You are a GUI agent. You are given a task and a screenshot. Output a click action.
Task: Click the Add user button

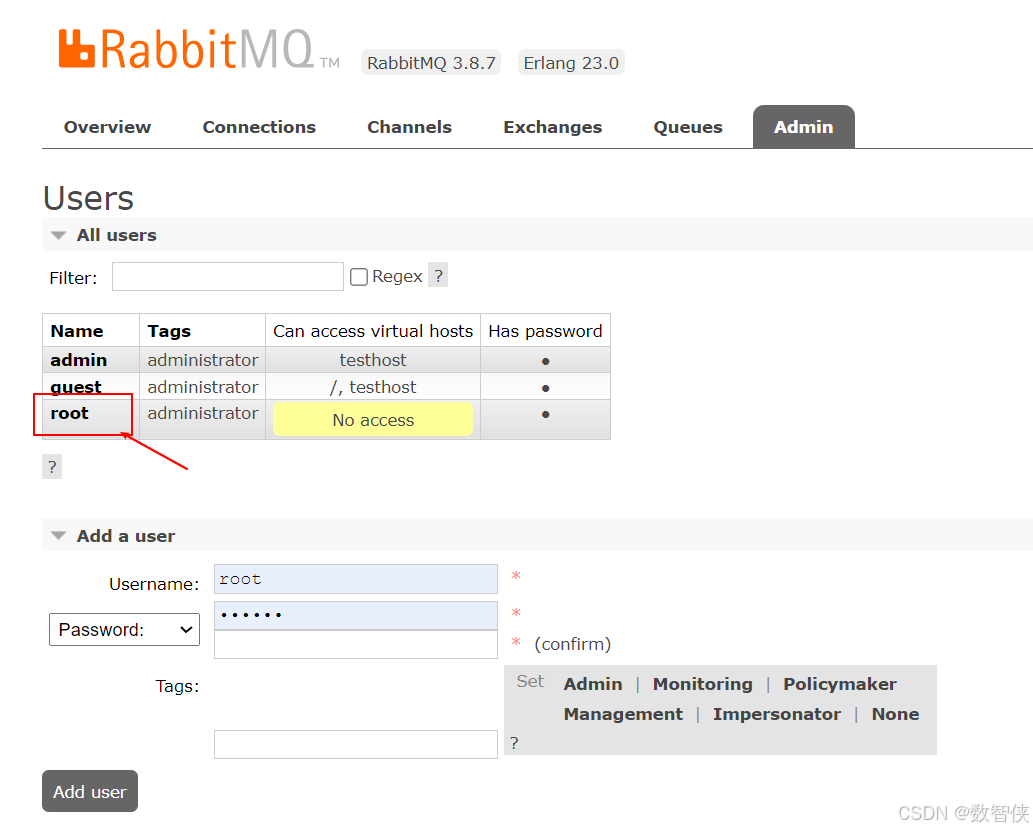[x=89, y=791]
